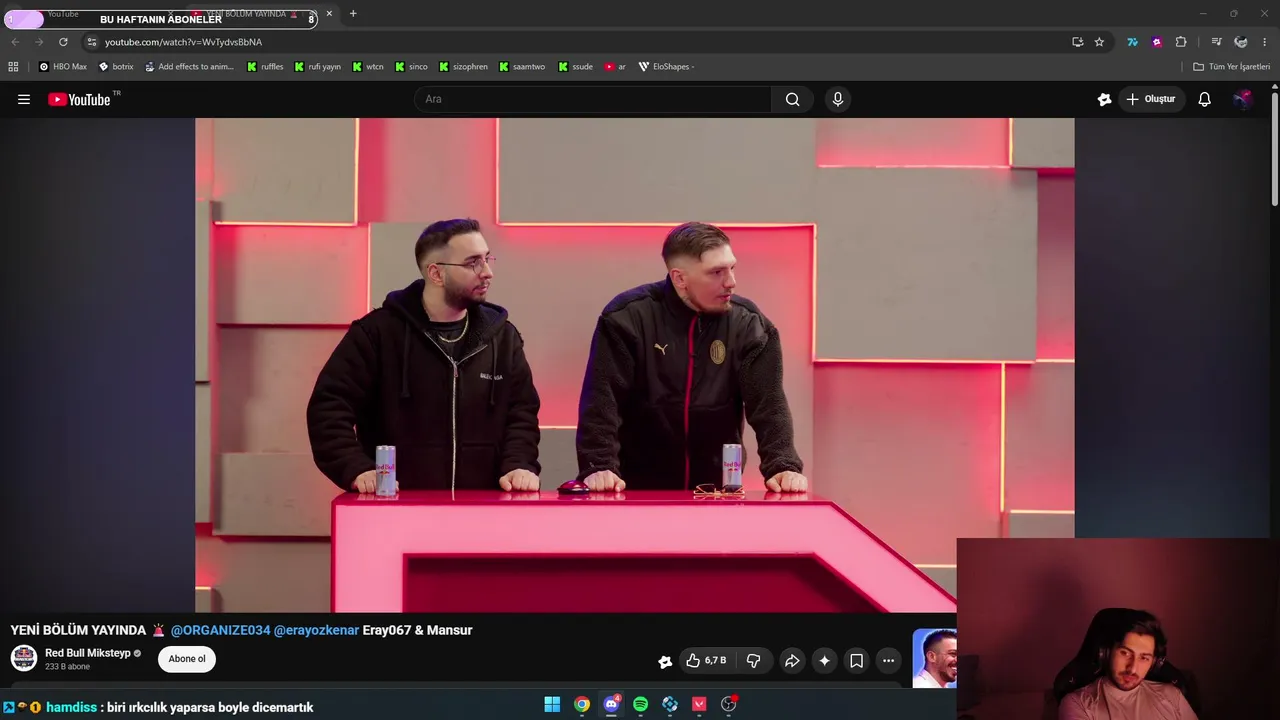Open the 7TV extension icon
Viewport: 1280px width, 720px height.
click(x=1132, y=42)
